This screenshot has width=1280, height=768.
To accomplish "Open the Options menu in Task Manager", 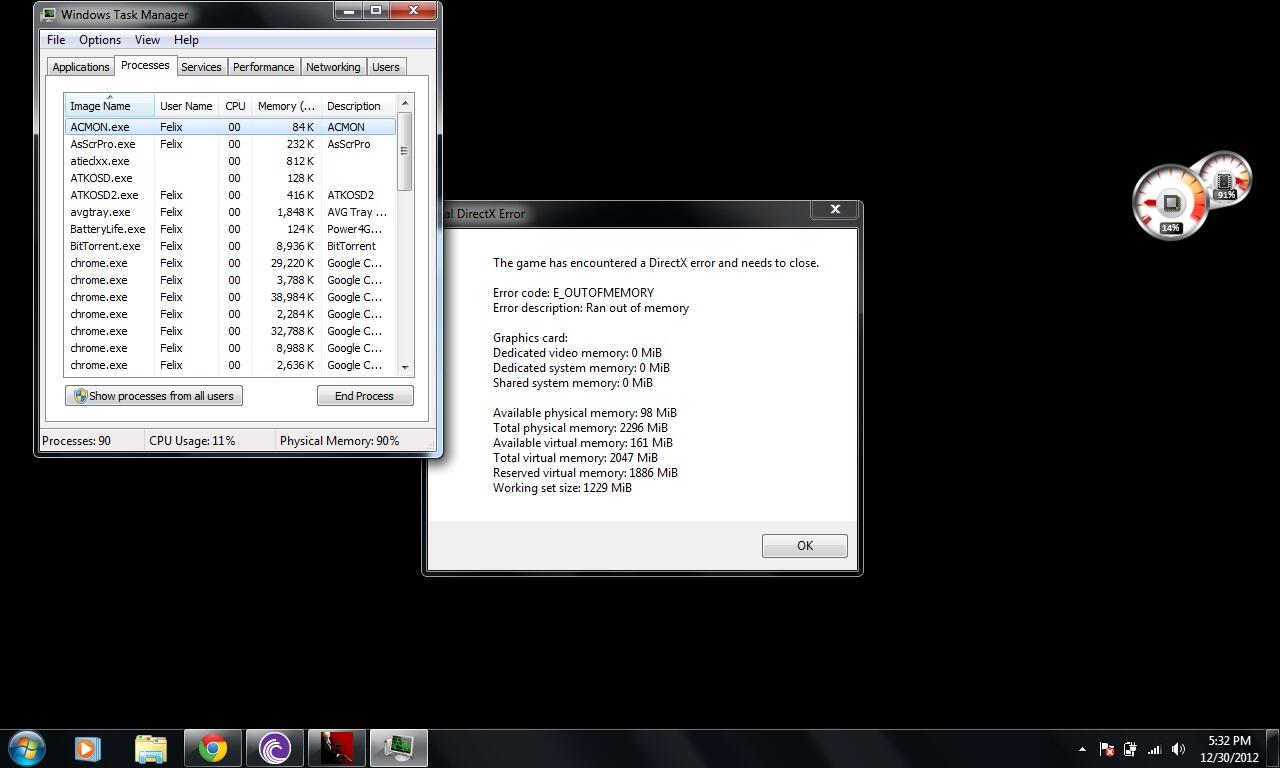I will [x=100, y=40].
